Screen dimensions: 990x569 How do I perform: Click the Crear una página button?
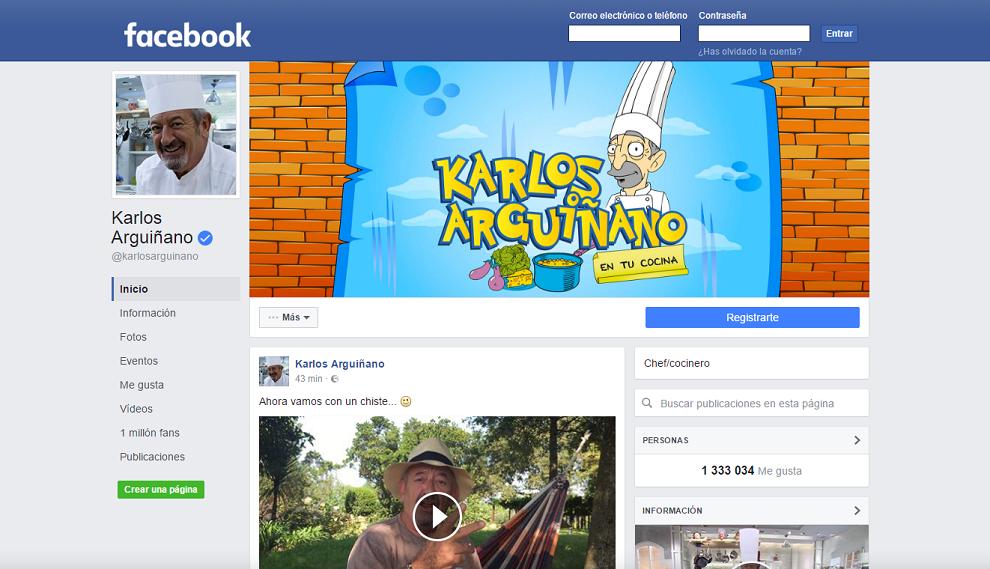click(x=161, y=490)
